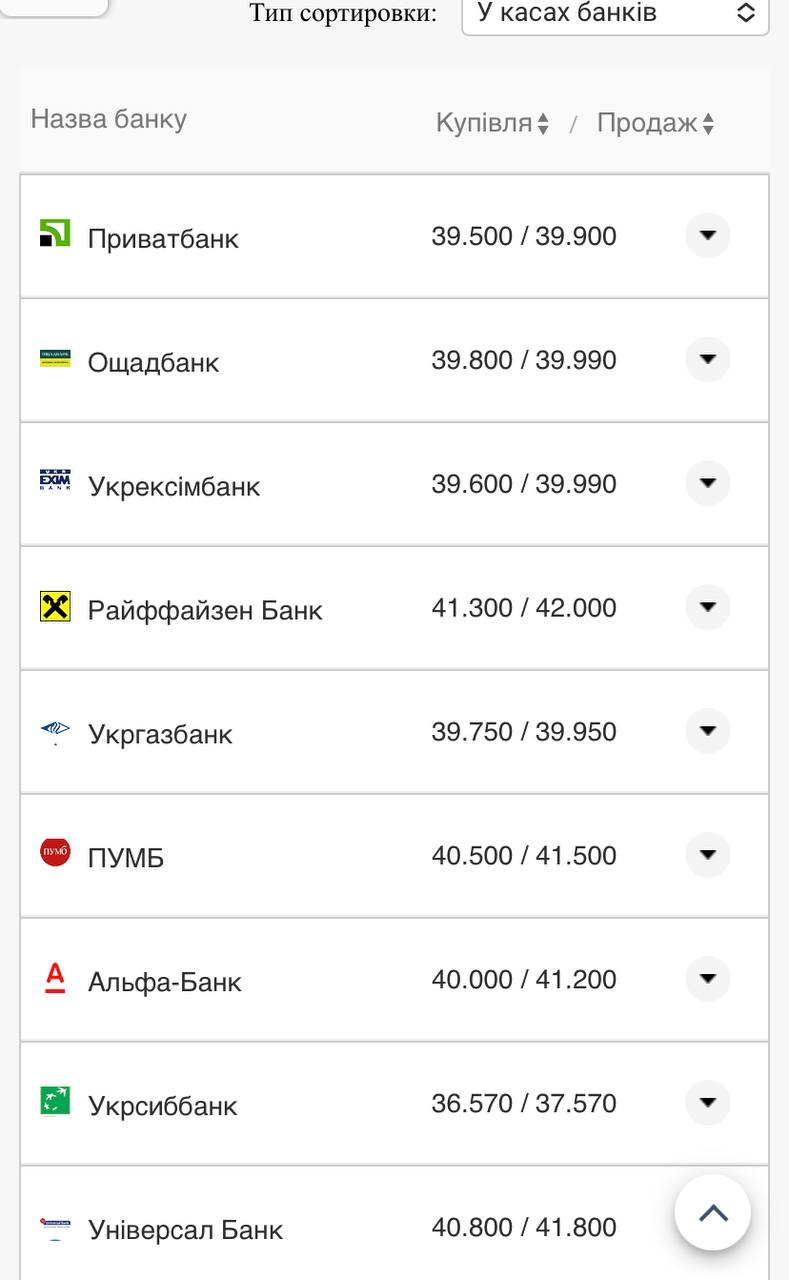
Task: Click the Oschadbank logo icon
Action: (55, 358)
